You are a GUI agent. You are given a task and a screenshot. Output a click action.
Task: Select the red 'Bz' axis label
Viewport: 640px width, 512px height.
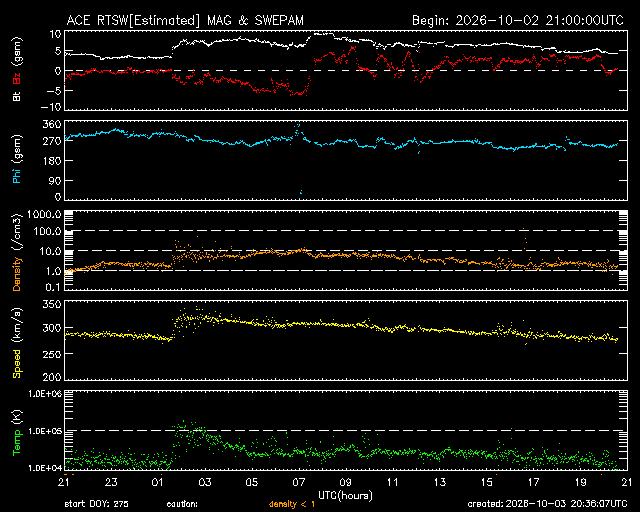17,79
